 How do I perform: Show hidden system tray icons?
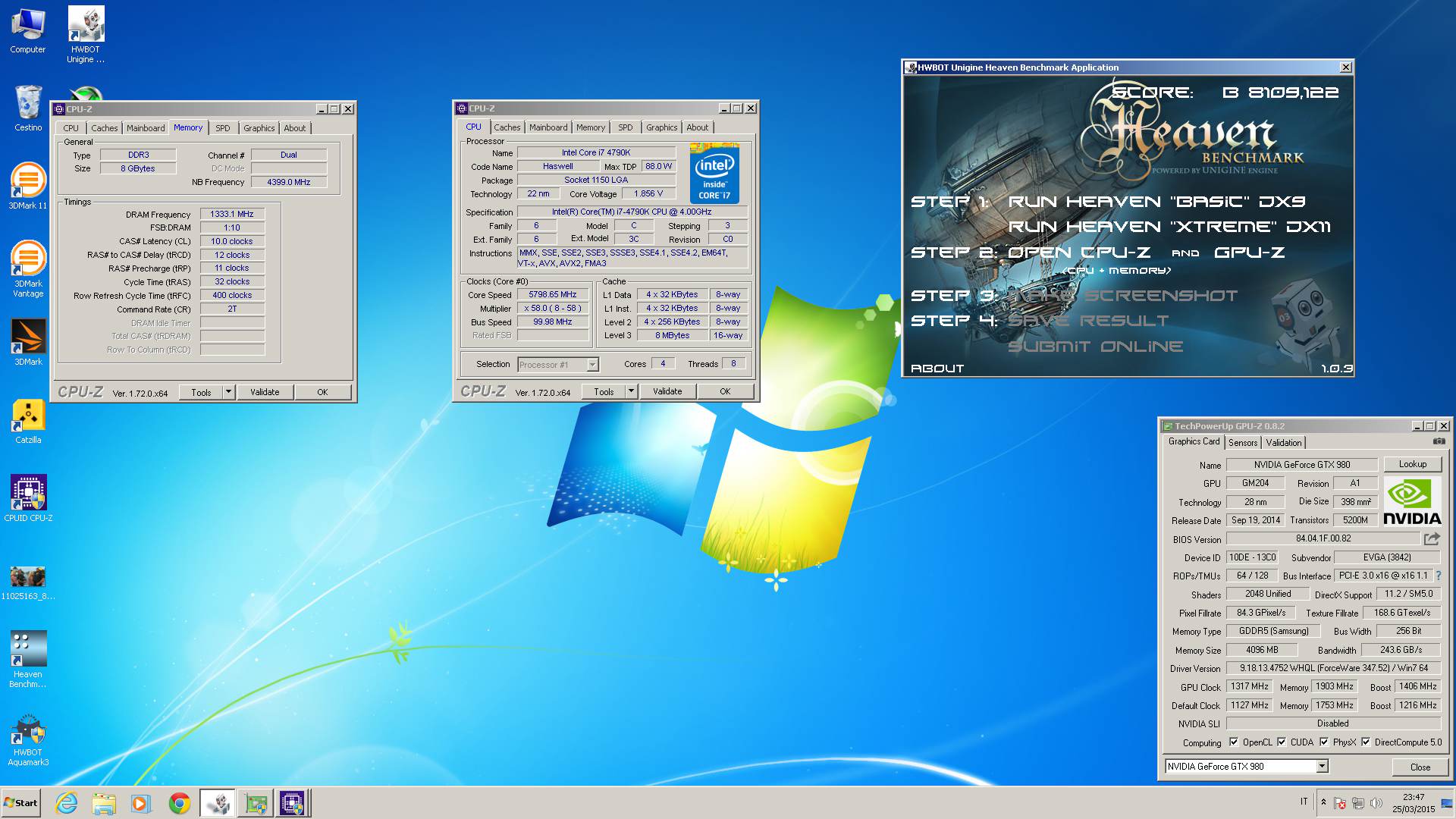(x=1323, y=802)
